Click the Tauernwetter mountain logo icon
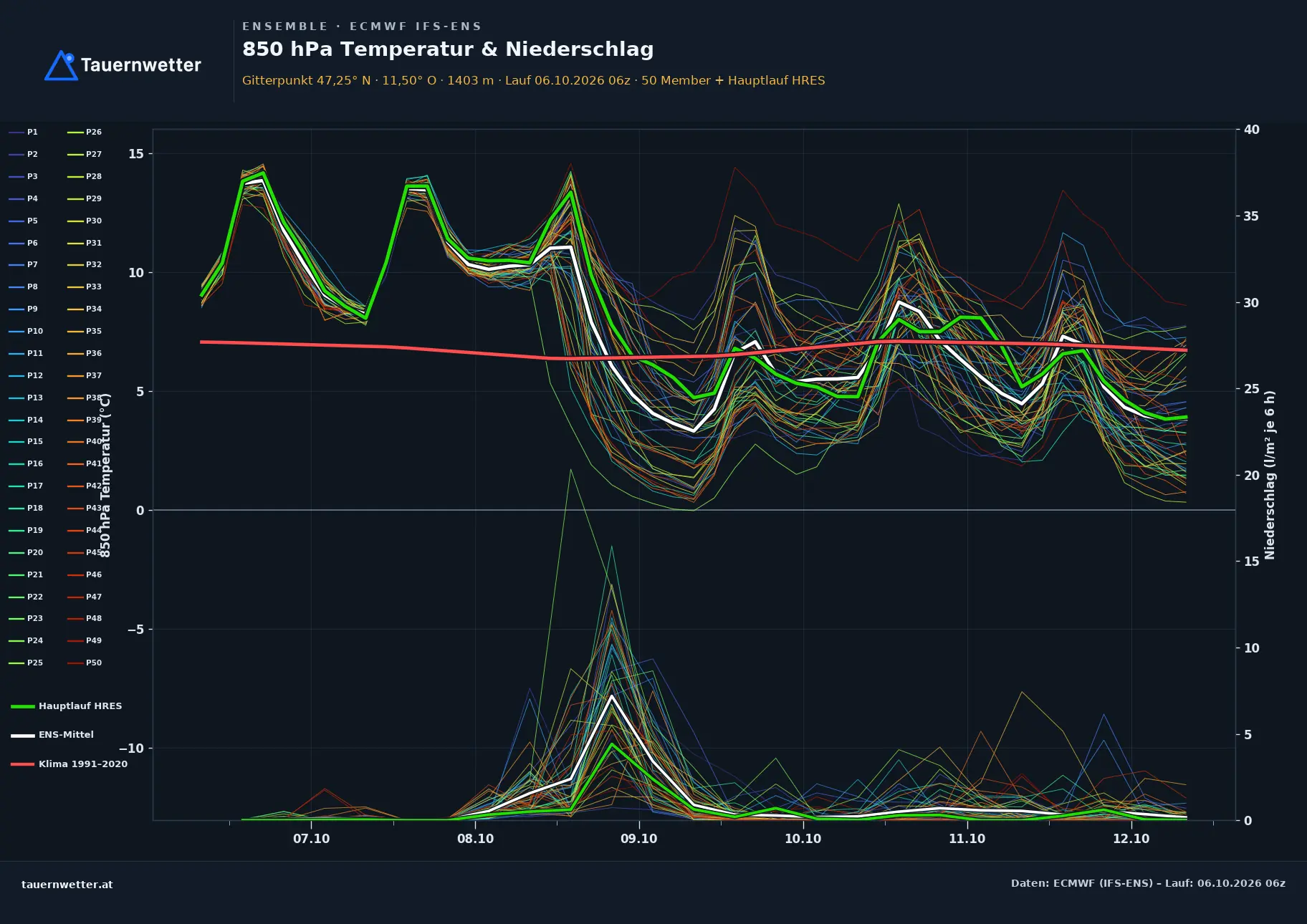1307x924 pixels. [x=61, y=65]
